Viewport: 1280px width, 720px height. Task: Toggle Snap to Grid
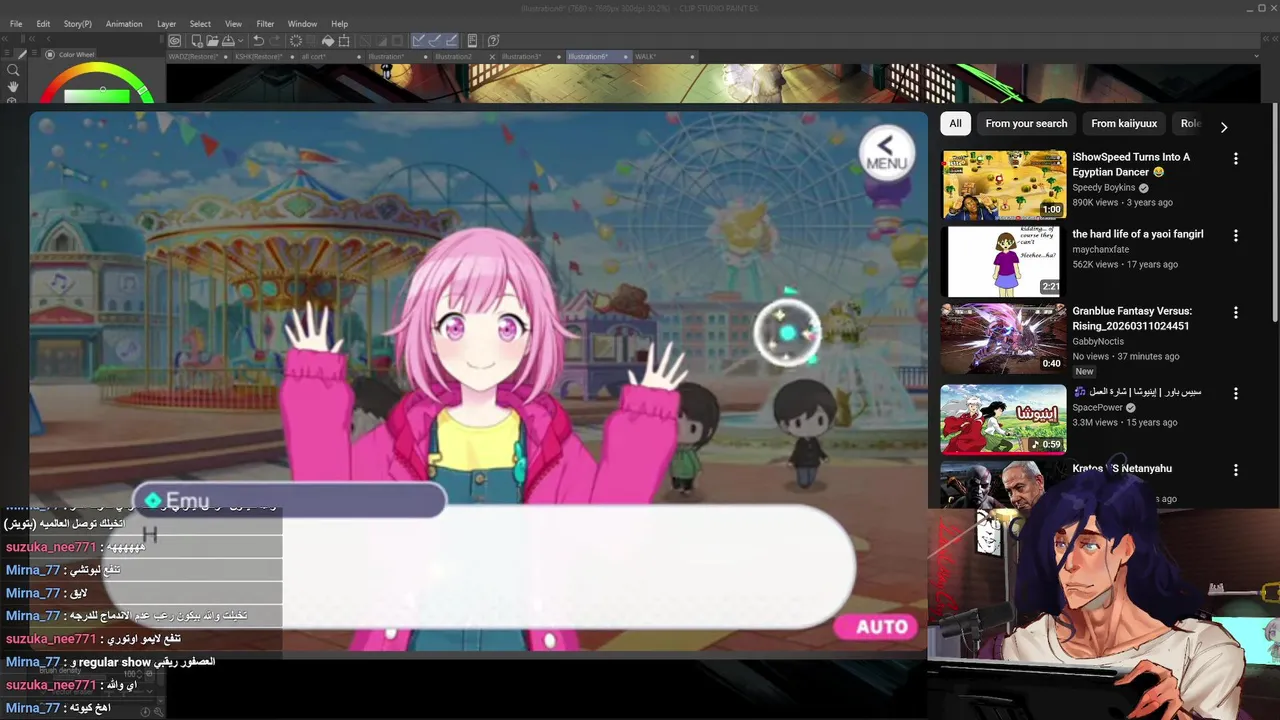tap(451, 41)
